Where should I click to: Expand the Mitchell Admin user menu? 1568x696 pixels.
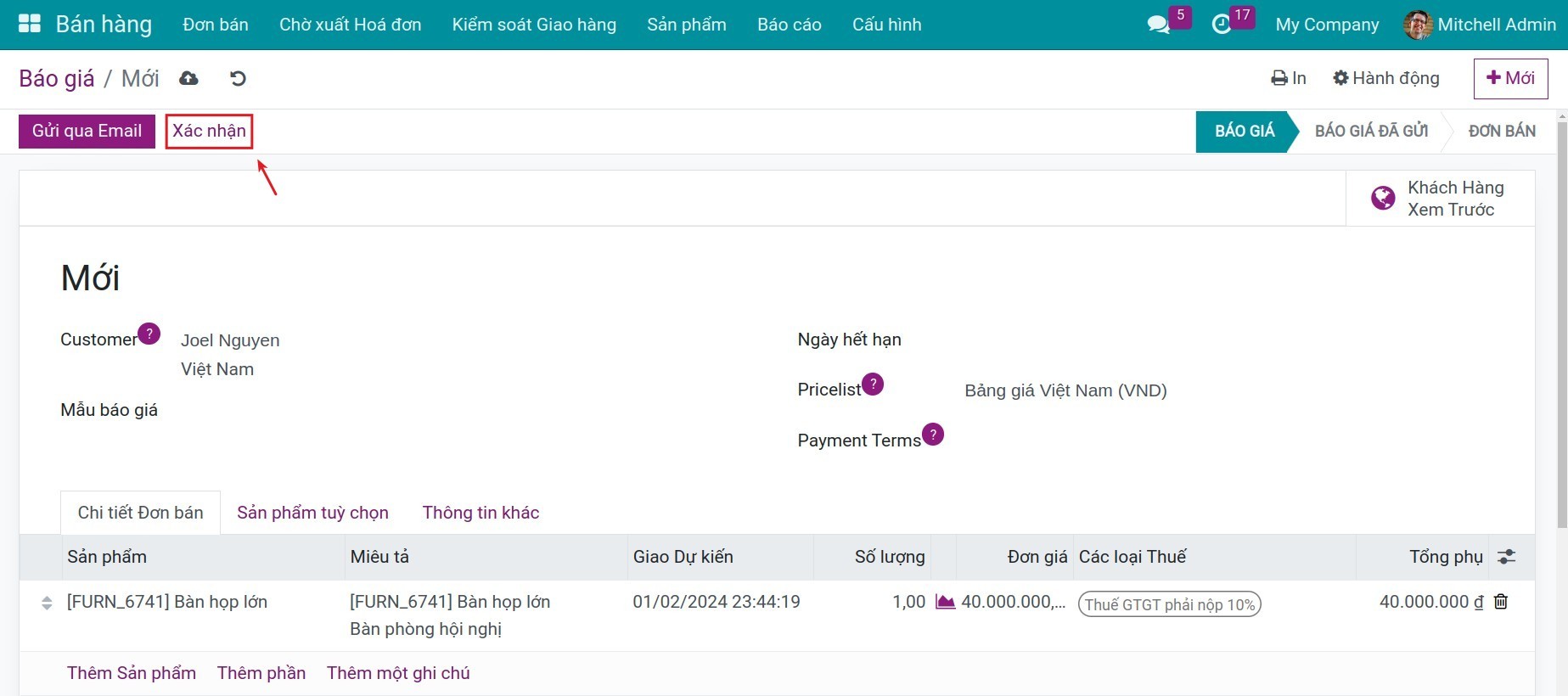click(1480, 25)
